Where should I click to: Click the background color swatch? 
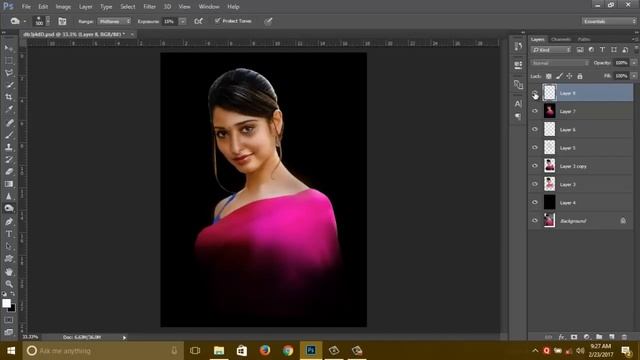pos(12,308)
